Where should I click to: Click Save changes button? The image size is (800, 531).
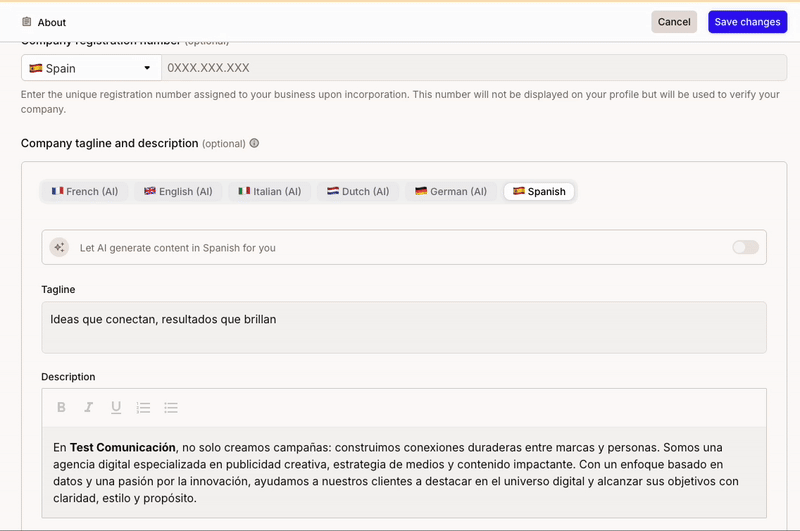pos(747,22)
